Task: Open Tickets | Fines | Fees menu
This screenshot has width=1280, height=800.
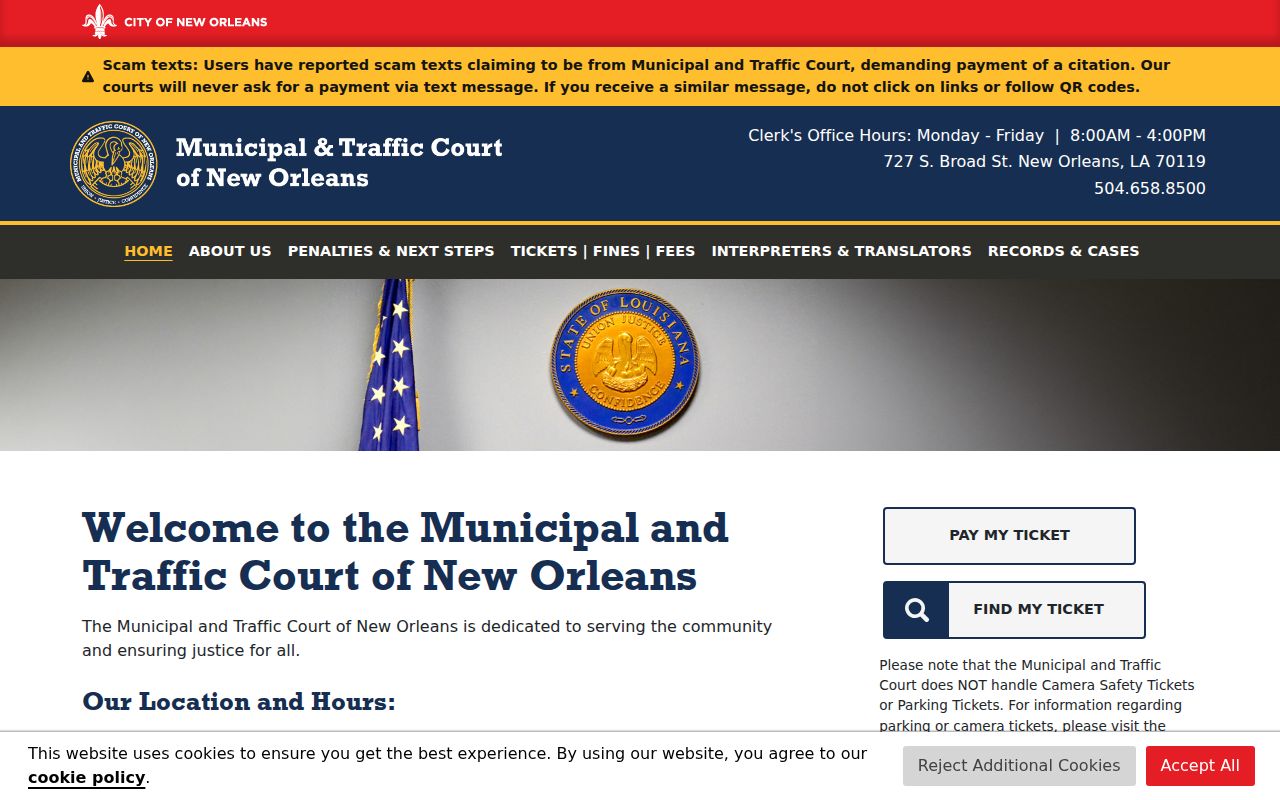Action: point(603,251)
